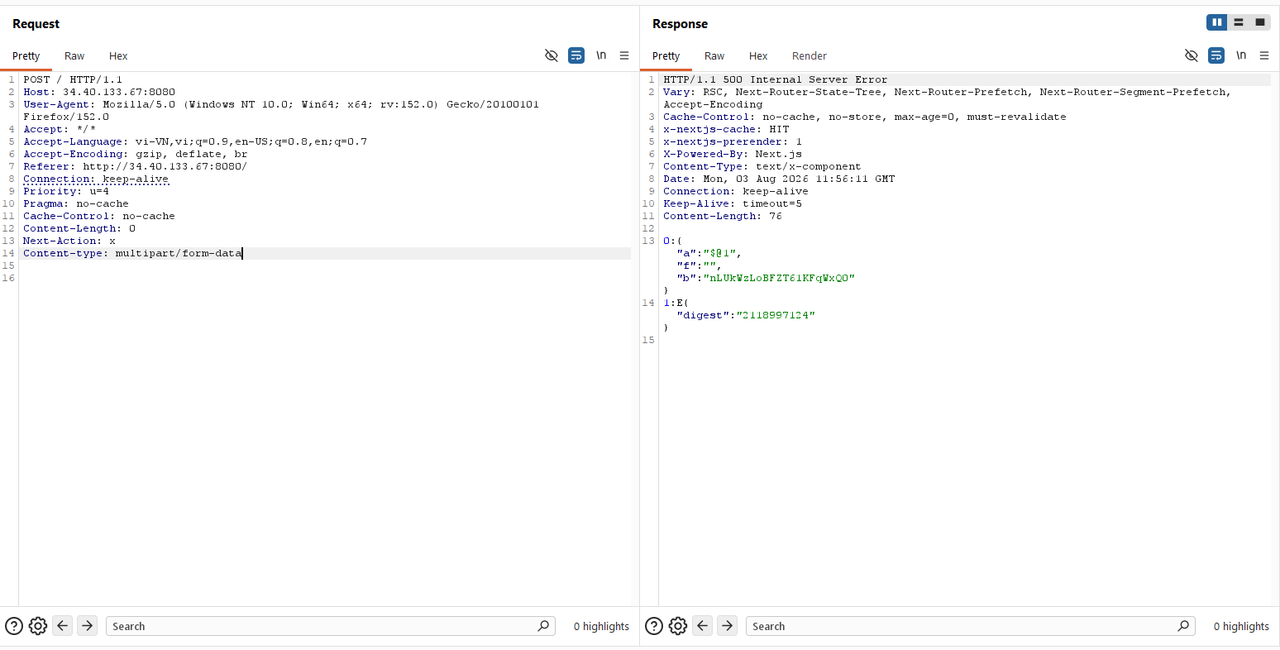Click Request panel '0 highlights' label
Screen dimensions: 1280x650
point(601,626)
